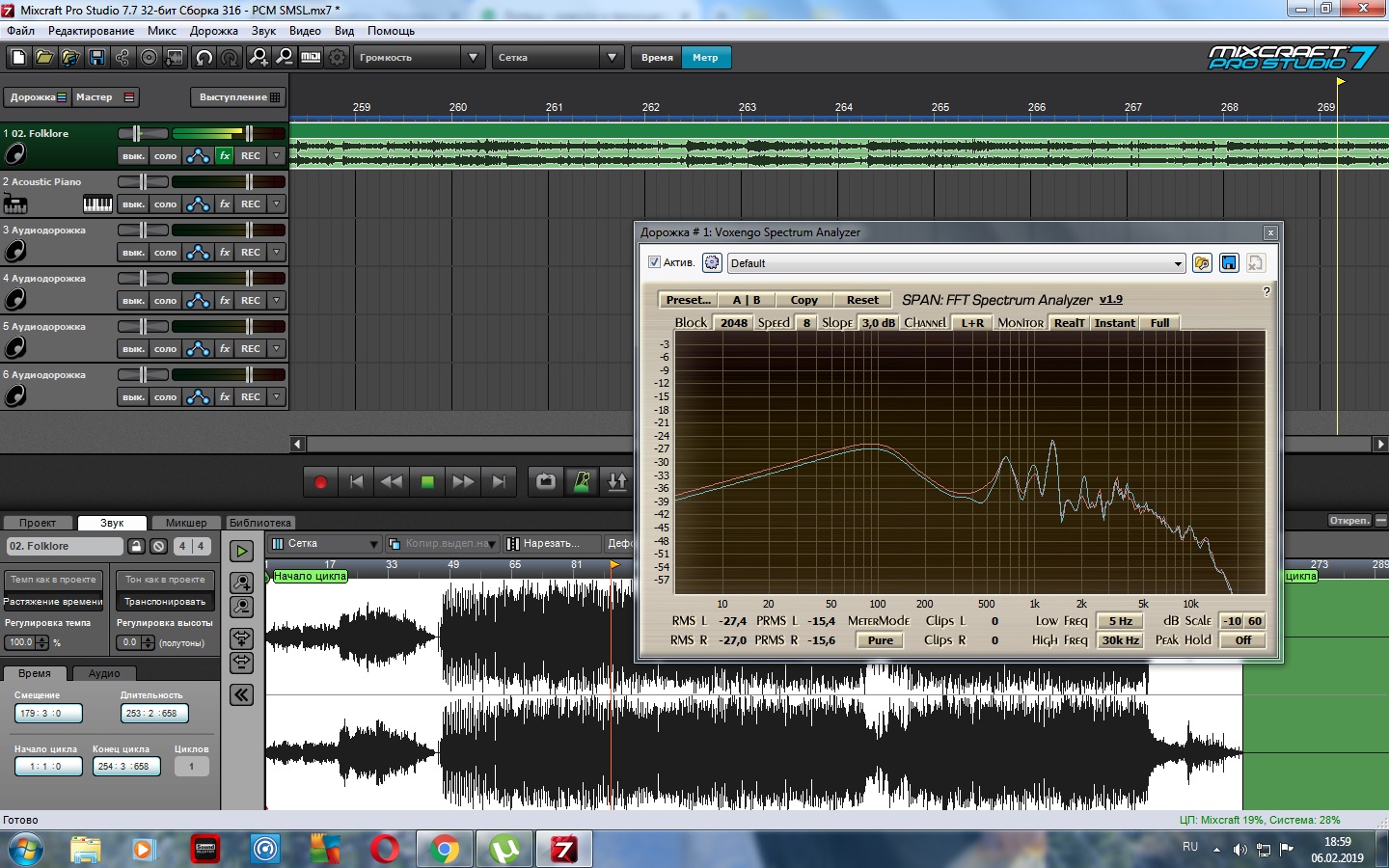Click the zoom out icon in sound editor
Image resolution: width=1389 pixels, height=868 pixels.
[241, 607]
